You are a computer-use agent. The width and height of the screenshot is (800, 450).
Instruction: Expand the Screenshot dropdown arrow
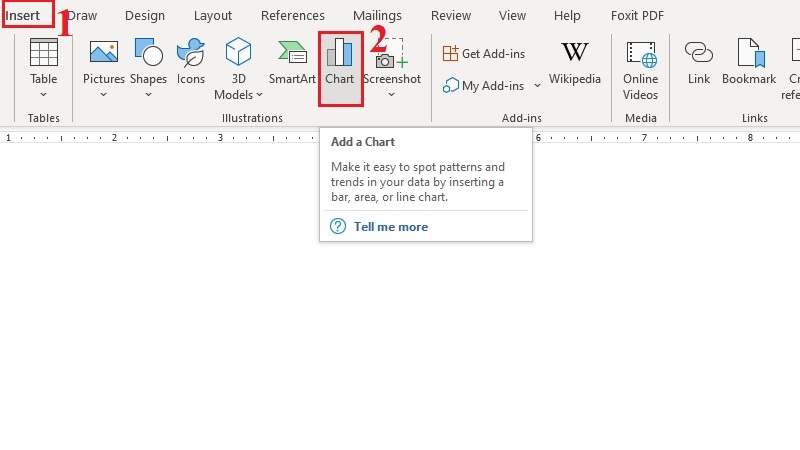(x=391, y=94)
